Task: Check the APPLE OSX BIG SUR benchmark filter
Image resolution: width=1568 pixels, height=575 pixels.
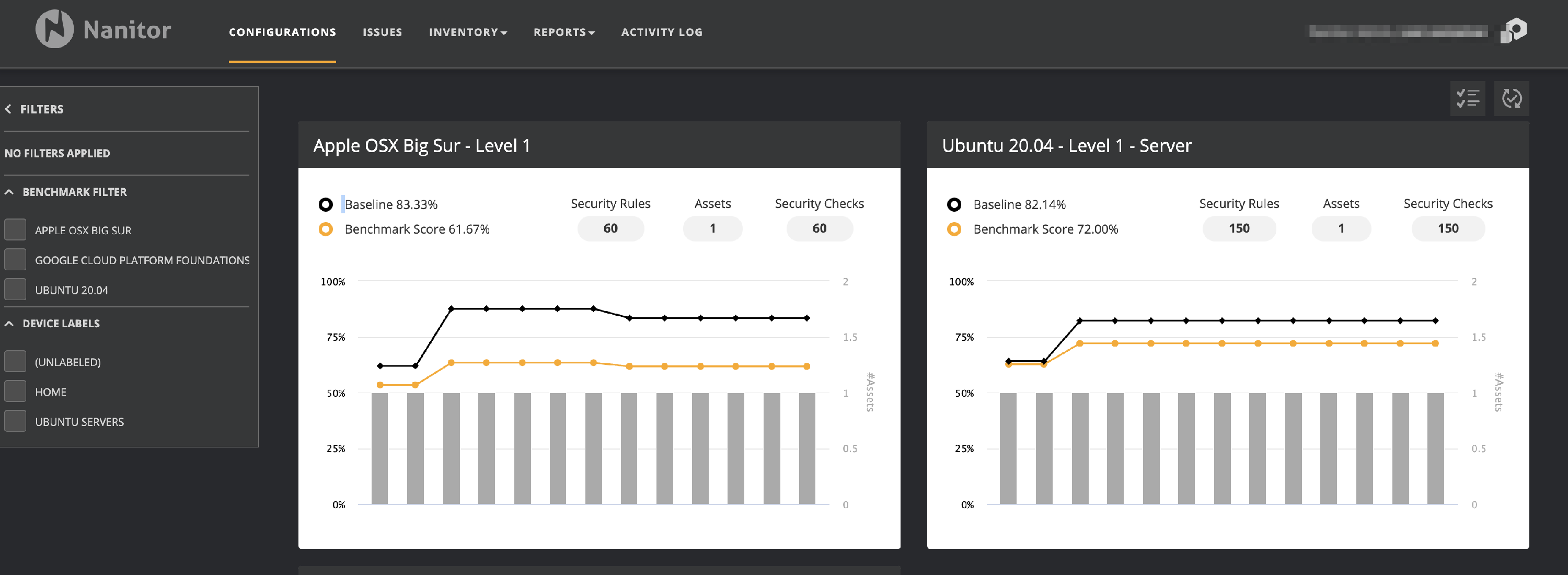Action: pos(15,229)
